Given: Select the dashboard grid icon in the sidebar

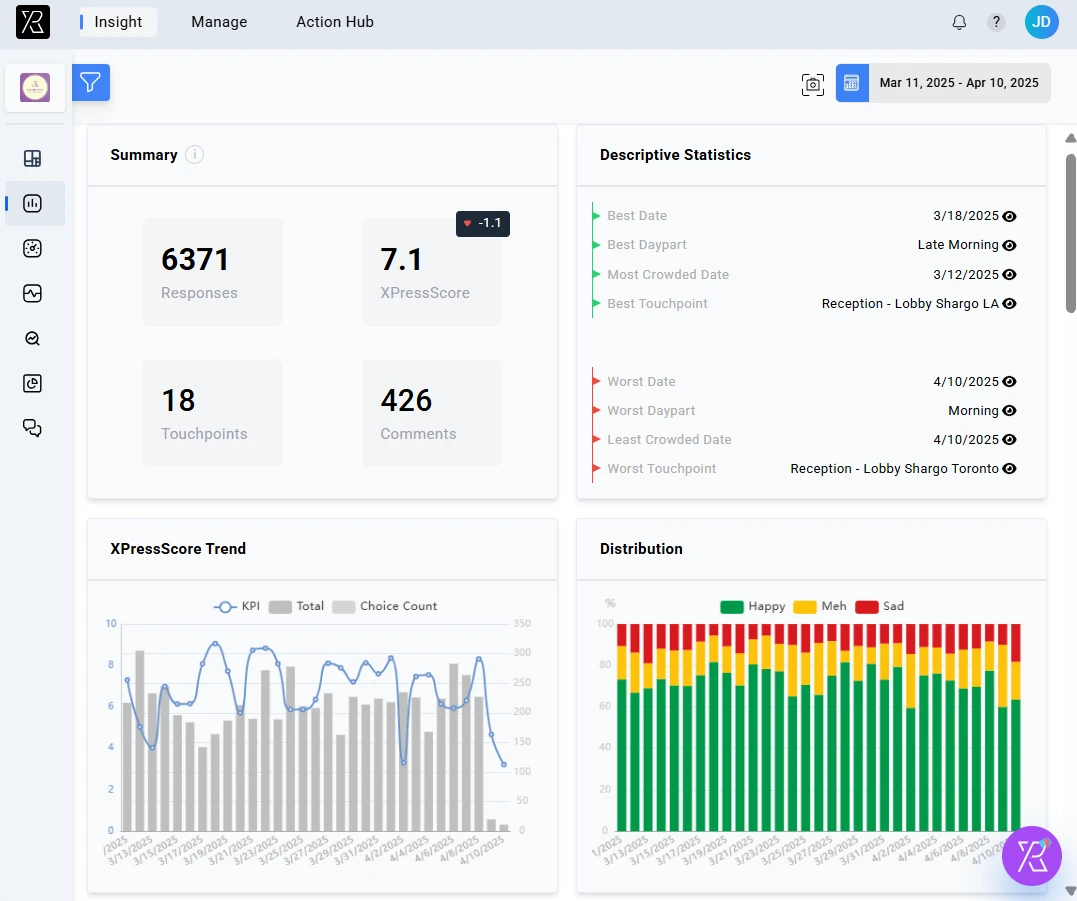Looking at the screenshot, I should coord(33,158).
